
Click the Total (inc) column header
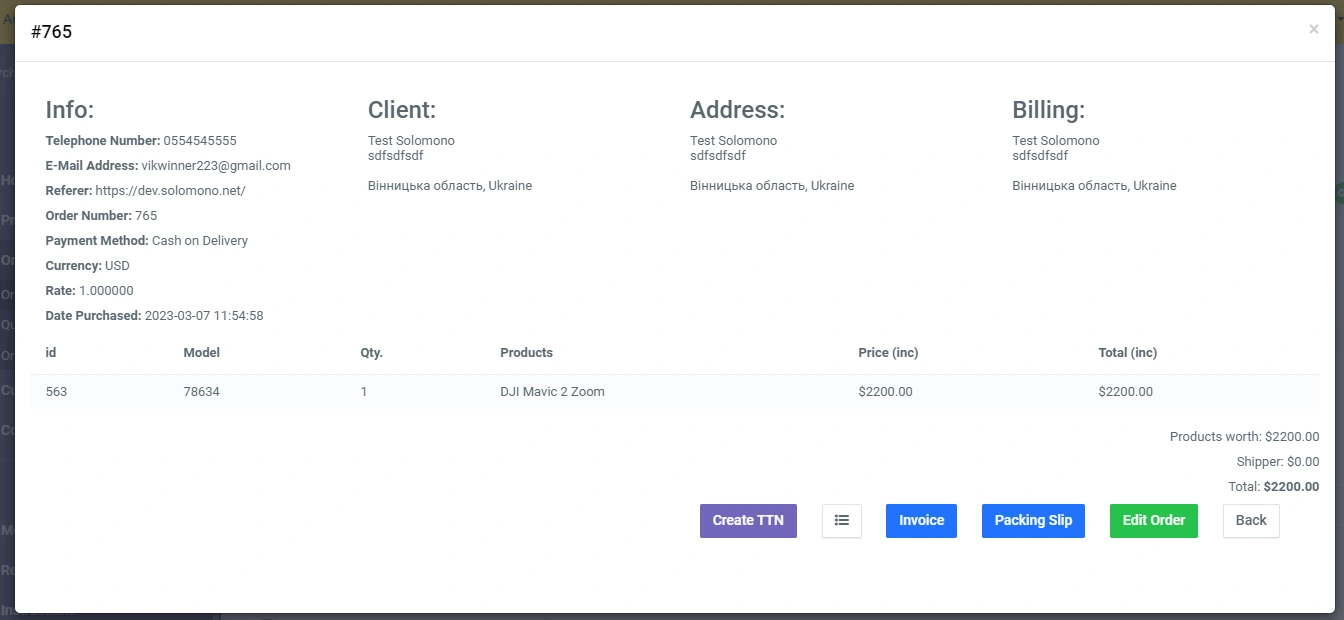(1127, 352)
